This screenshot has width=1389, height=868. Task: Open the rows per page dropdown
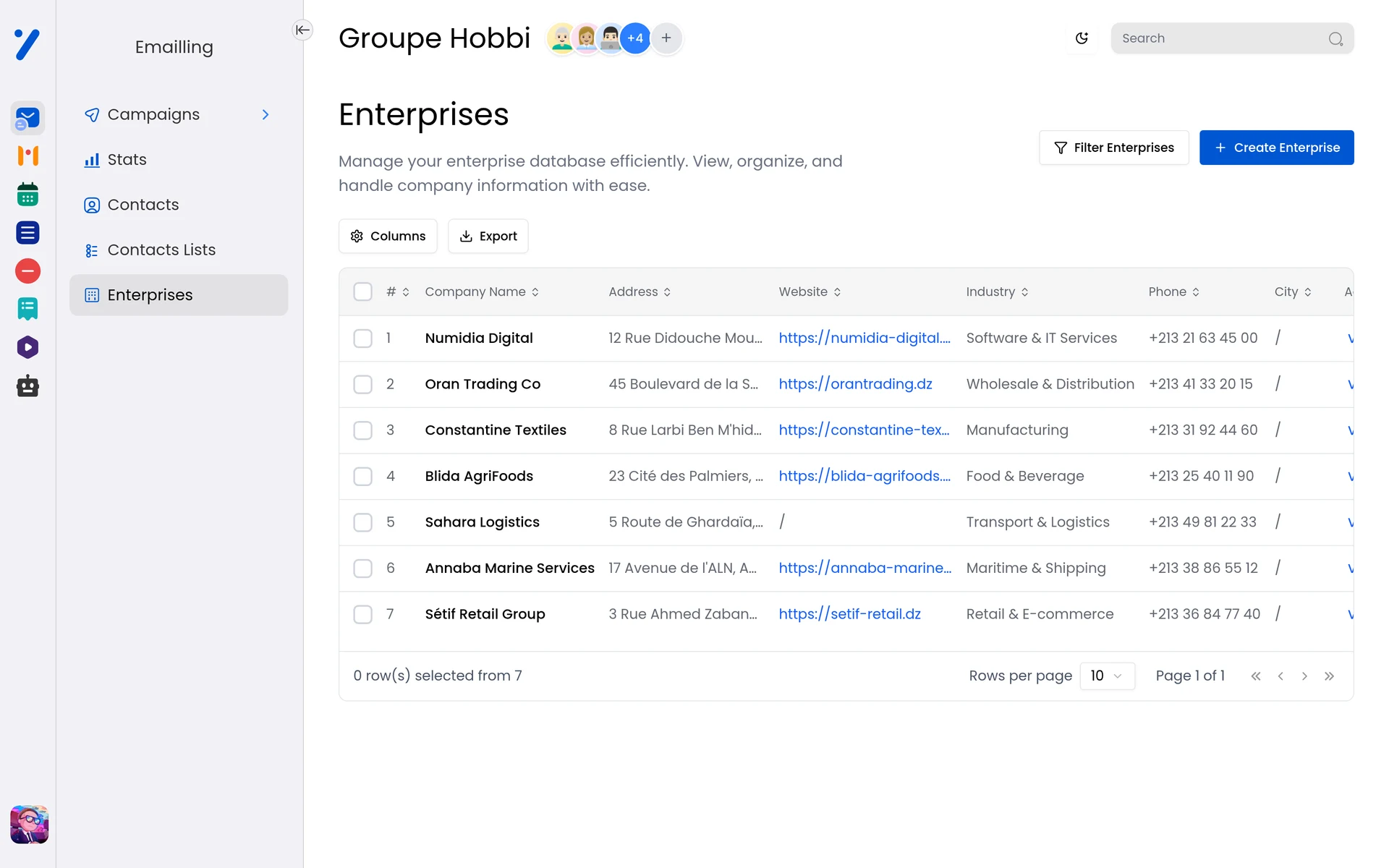click(1107, 676)
